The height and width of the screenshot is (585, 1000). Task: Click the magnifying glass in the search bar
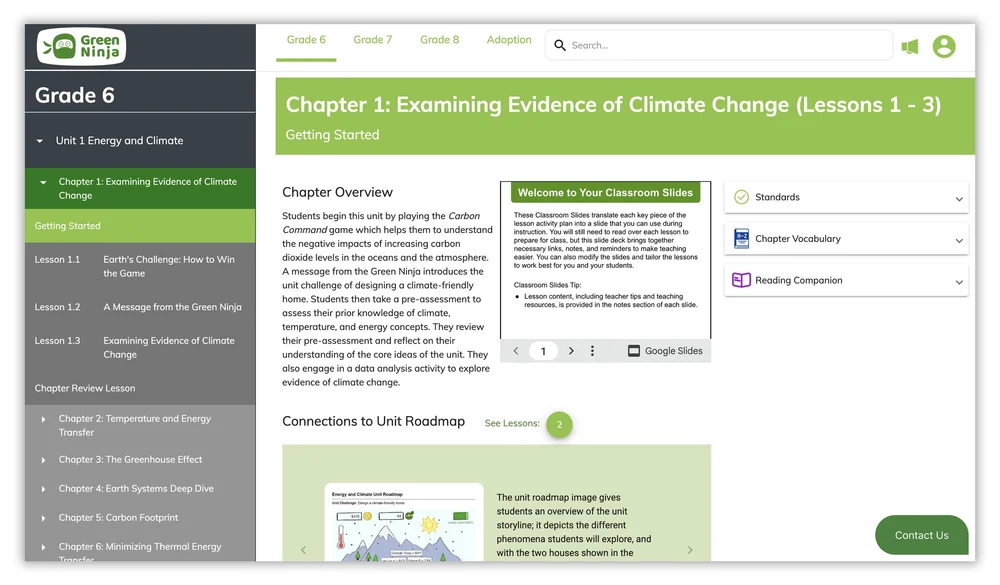[x=561, y=45]
